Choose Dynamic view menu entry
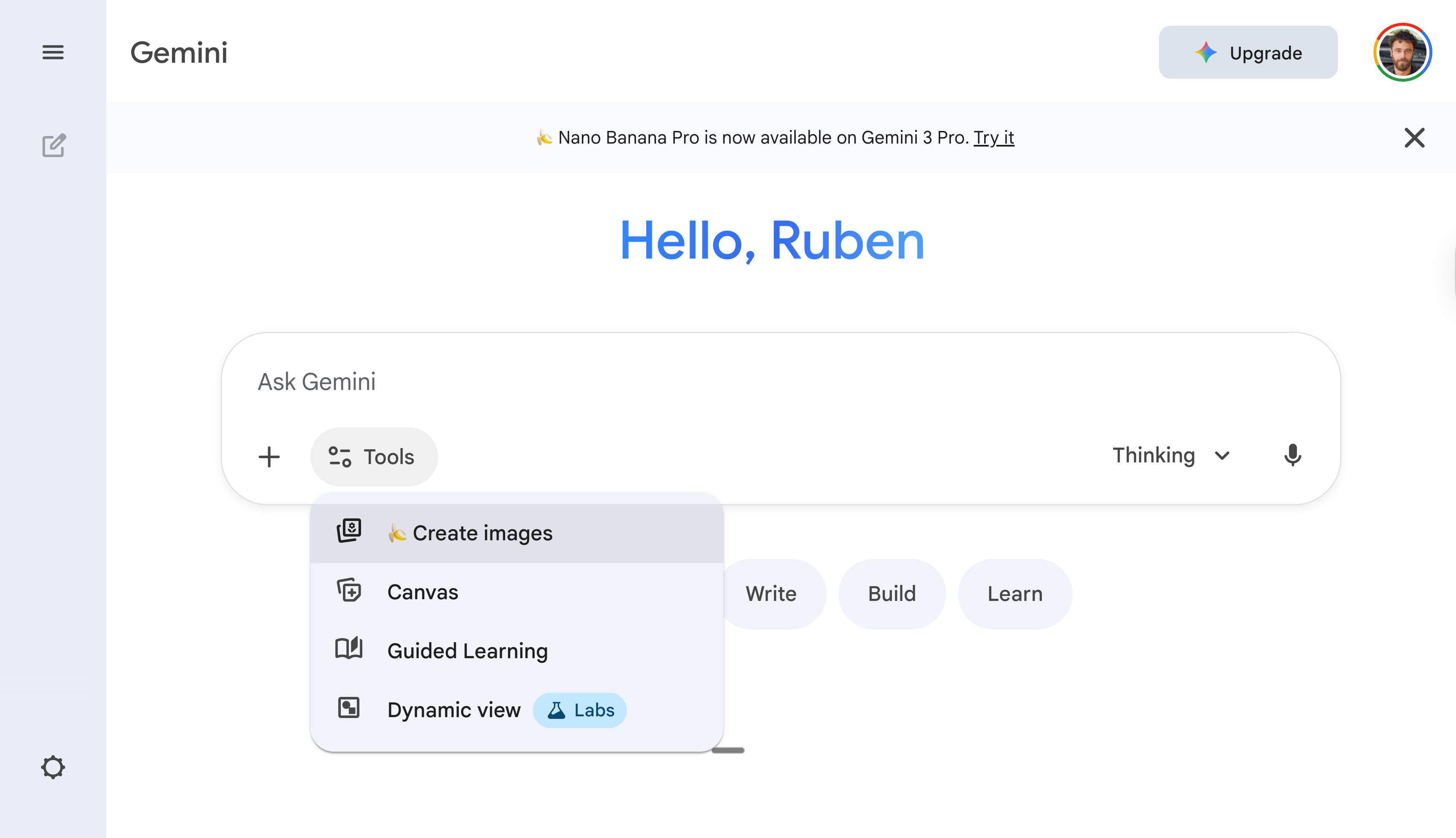Image resolution: width=1456 pixels, height=838 pixels. click(x=454, y=710)
